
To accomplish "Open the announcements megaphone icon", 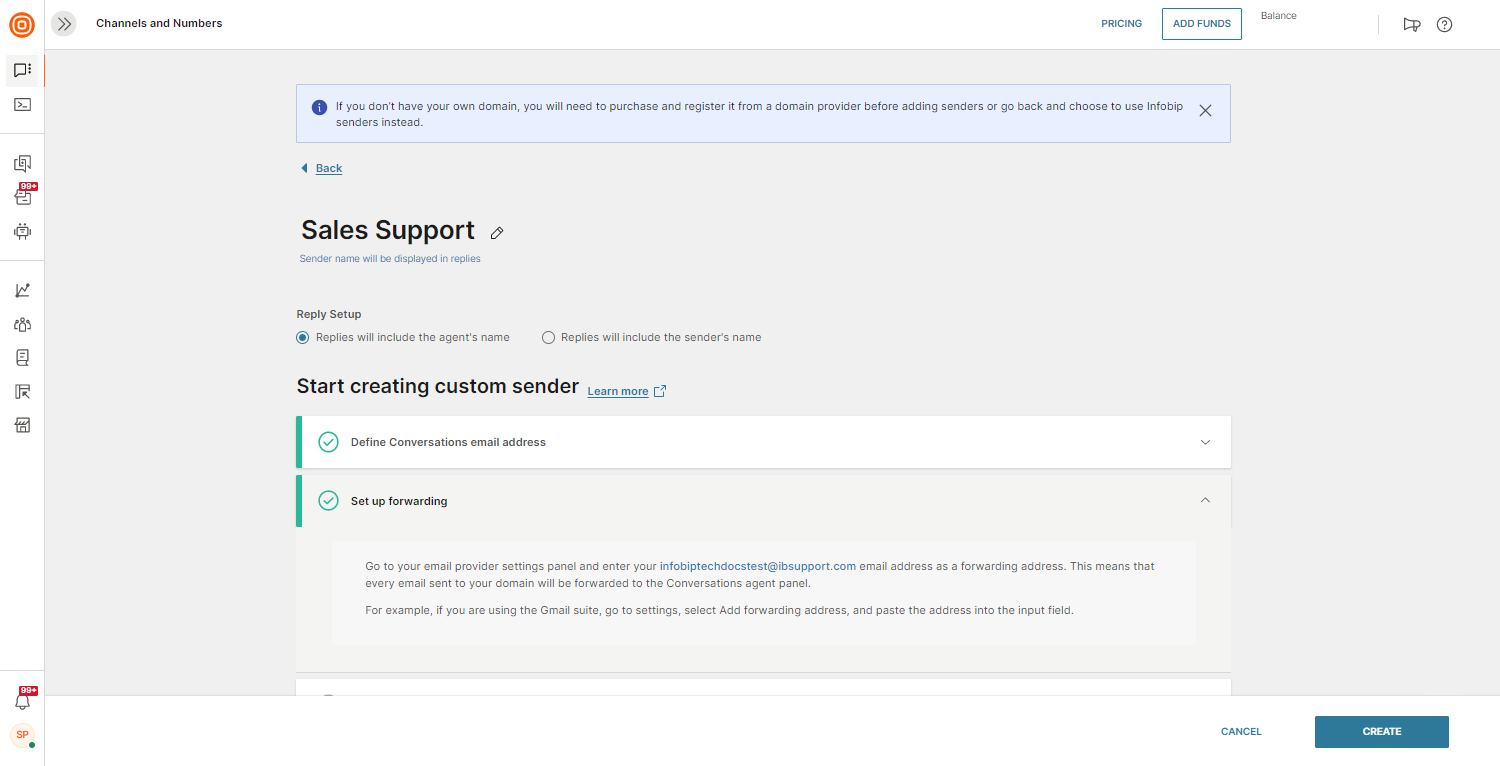I will 1412,24.
